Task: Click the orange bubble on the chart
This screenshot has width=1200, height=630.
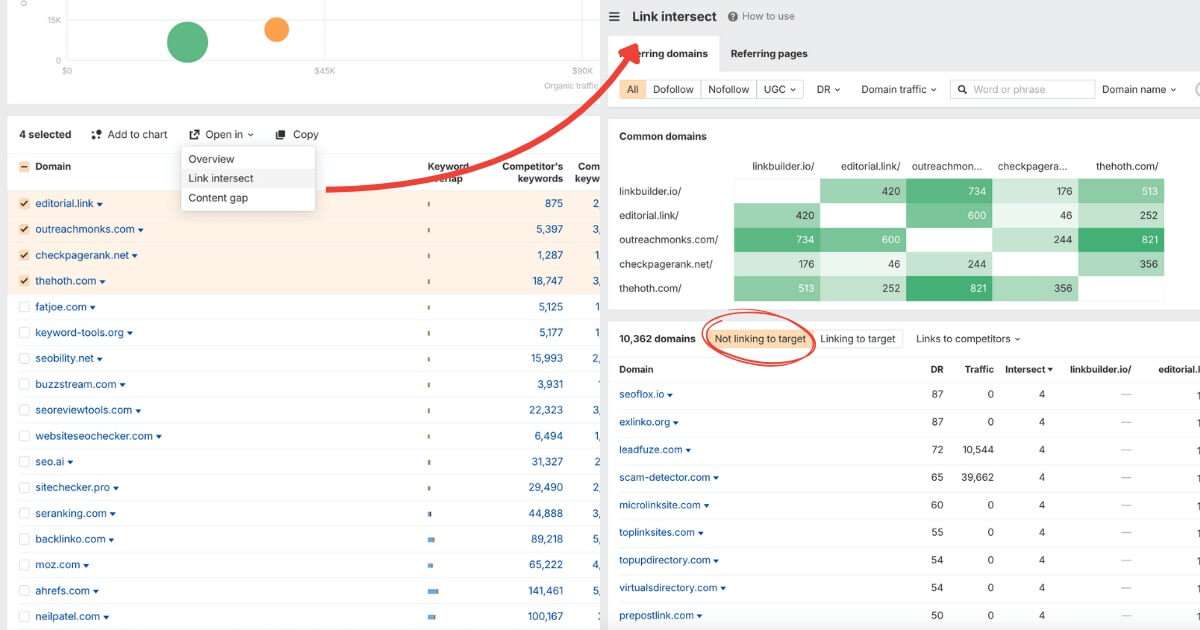Action: click(276, 29)
